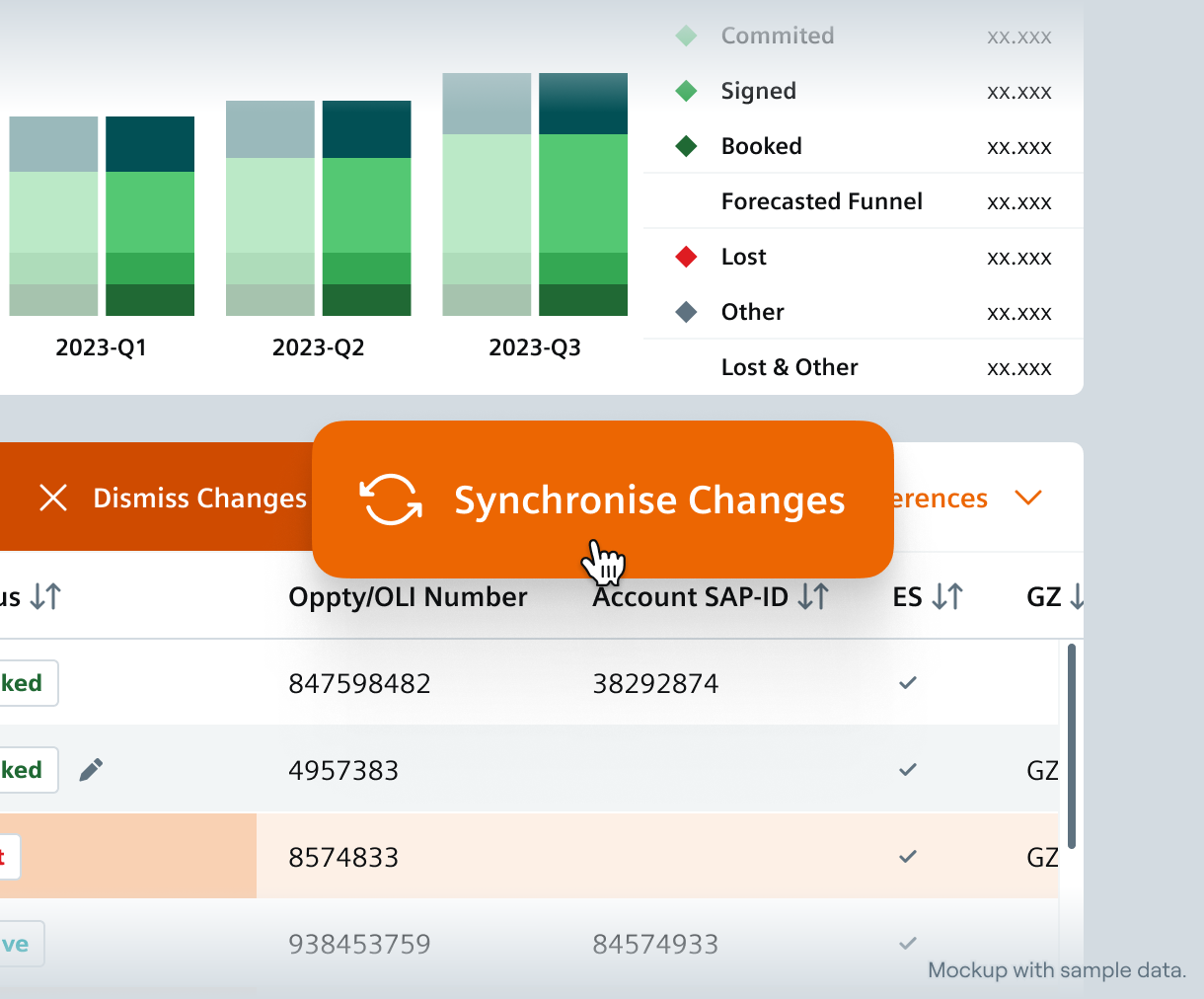Select Oppty number 8574833 cell
This screenshot has height=999, width=1204.
343,857
